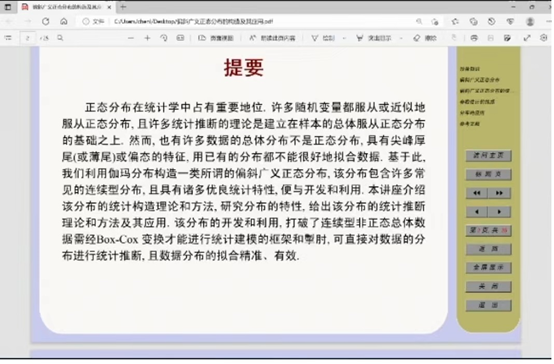Rotate the PDF page
Viewport: 554px width, 364px height.
click(x=164, y=38)
